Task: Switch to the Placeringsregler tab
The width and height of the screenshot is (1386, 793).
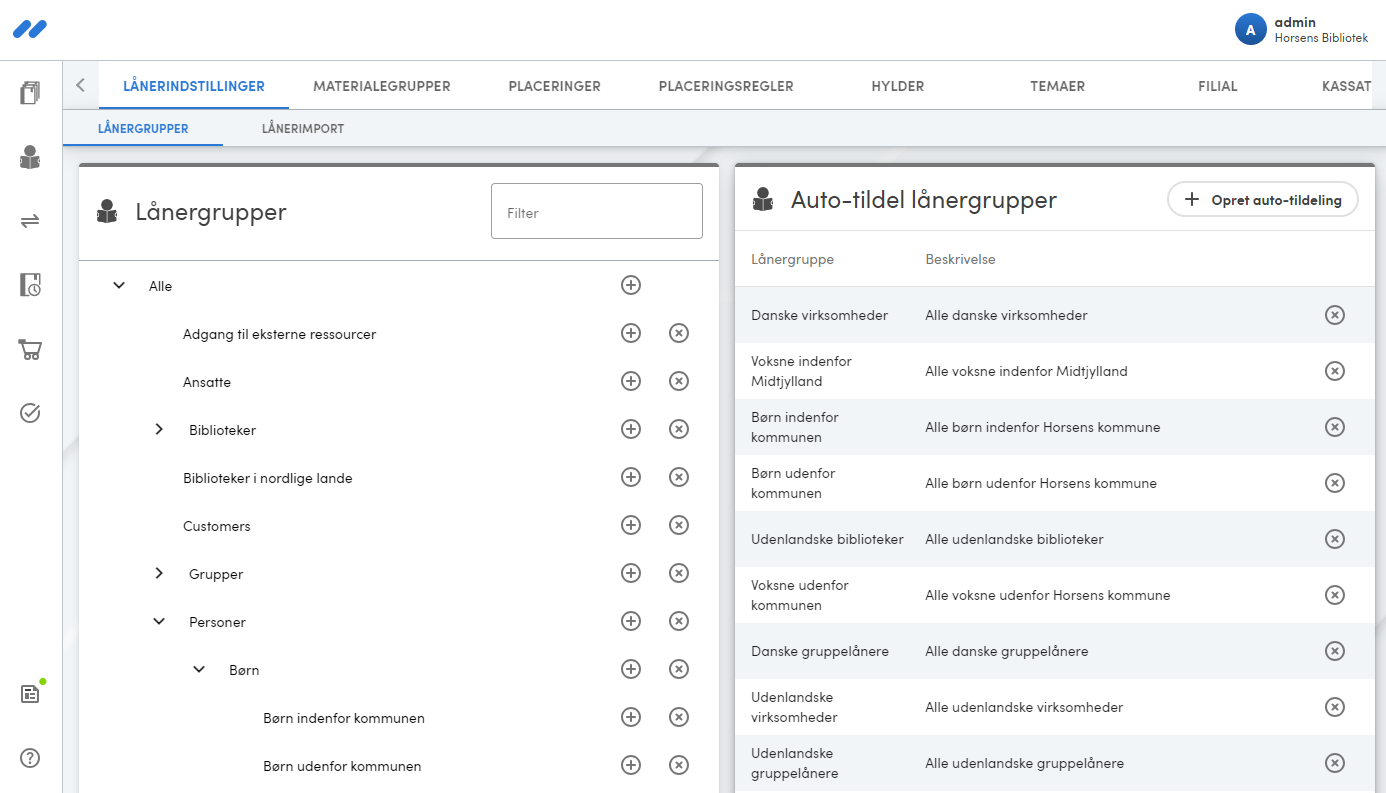Action: pyautogui.click(x=726, y=86)
